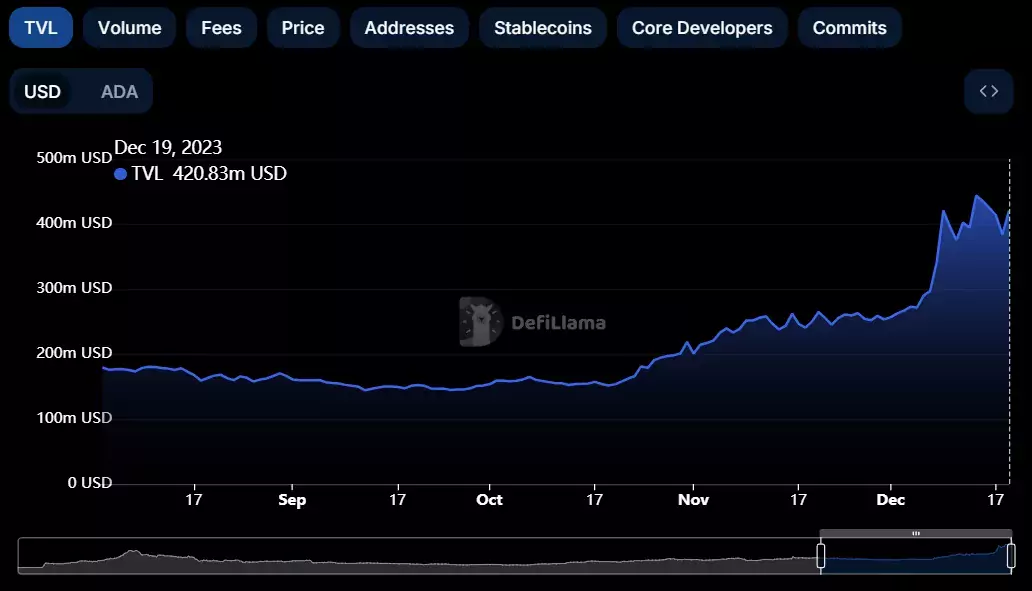This screenshot has height=591, width=1032.
Task: Grab the left range slider handle
Action: 821,556
